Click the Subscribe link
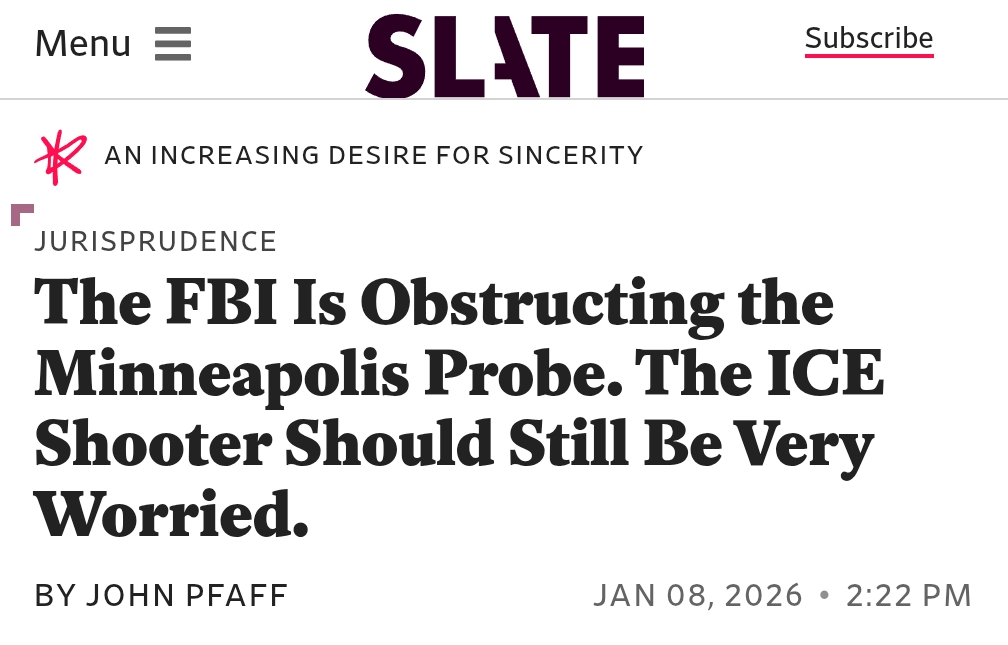This screenshot has height=645, width=1008. point(868,38)
